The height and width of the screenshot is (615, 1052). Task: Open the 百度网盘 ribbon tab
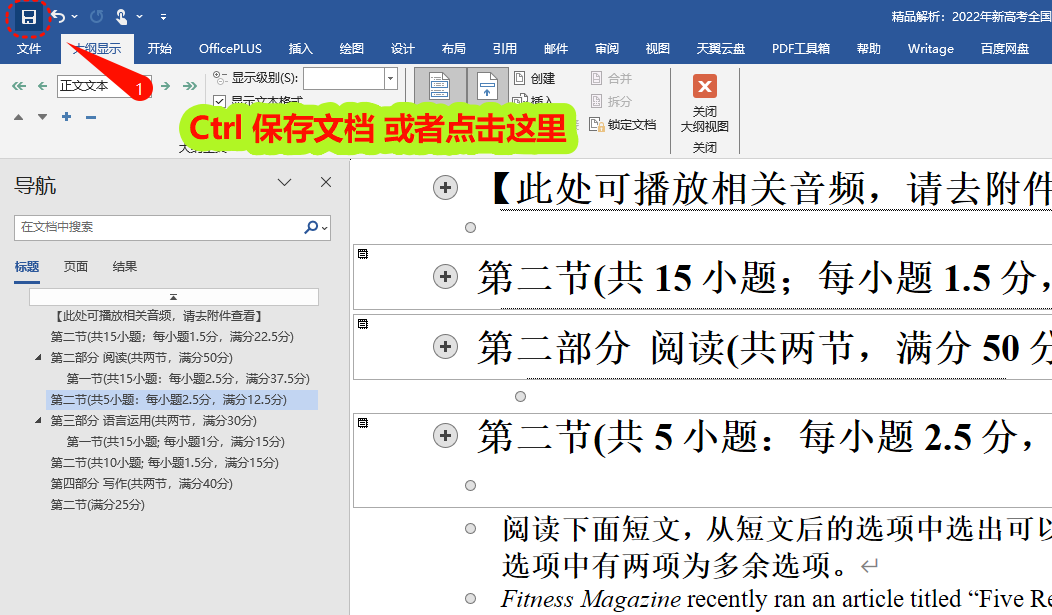tap(1004, 48)
